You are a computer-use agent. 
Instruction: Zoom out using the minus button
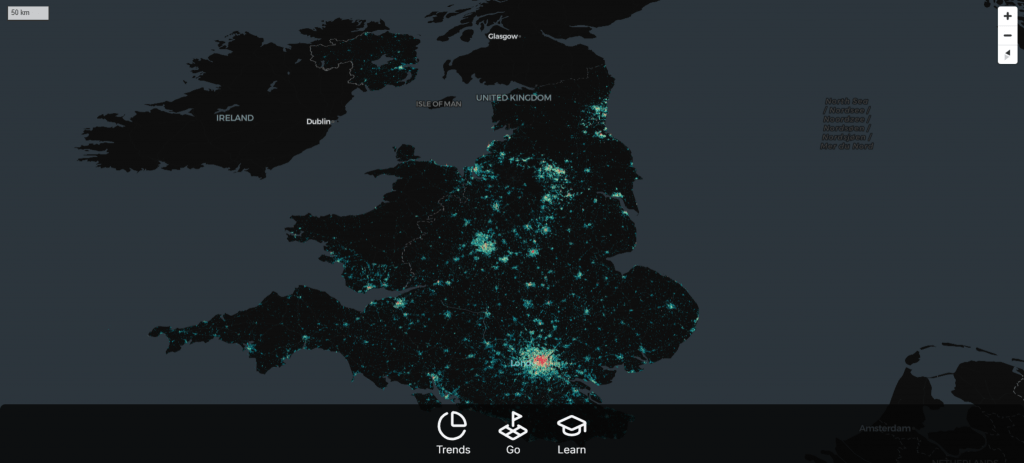click(x=1007, y=36)
